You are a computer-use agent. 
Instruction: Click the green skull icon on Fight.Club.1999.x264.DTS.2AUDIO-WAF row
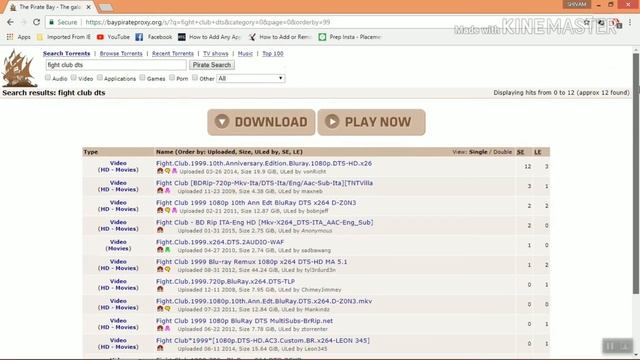pos(167,250)
